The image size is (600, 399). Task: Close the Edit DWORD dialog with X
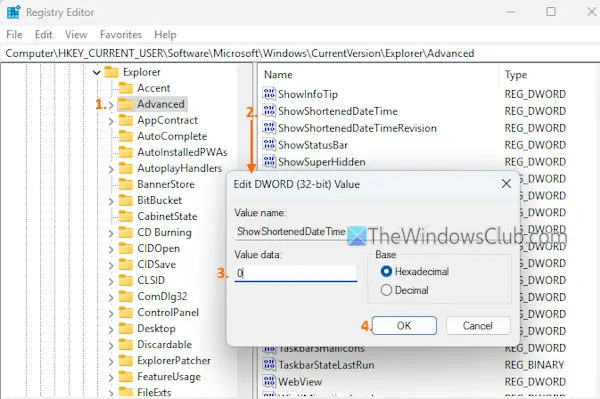[x=506, y=184]
